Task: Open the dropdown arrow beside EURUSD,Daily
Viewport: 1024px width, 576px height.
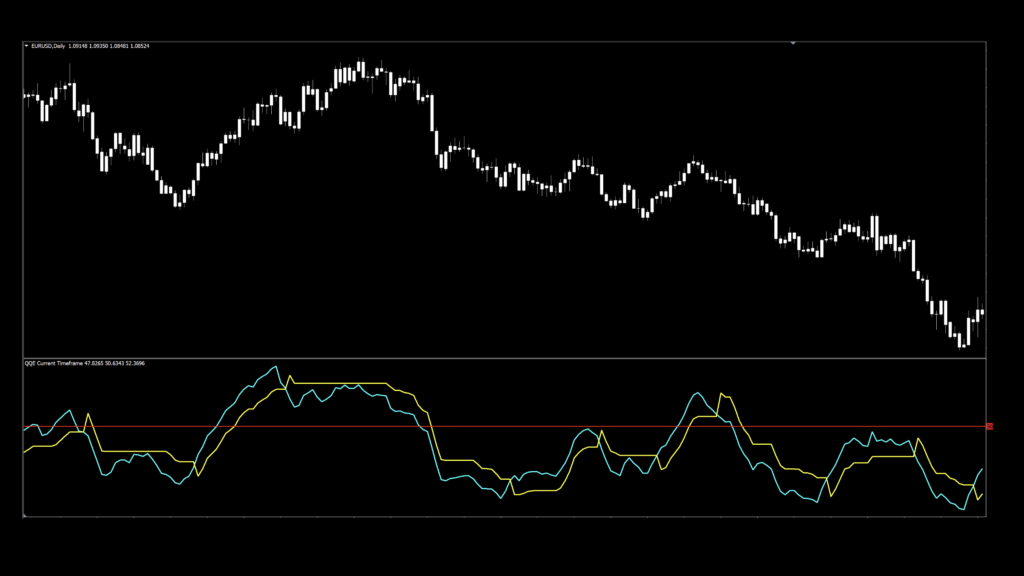Action: click(x=27, y=45)
